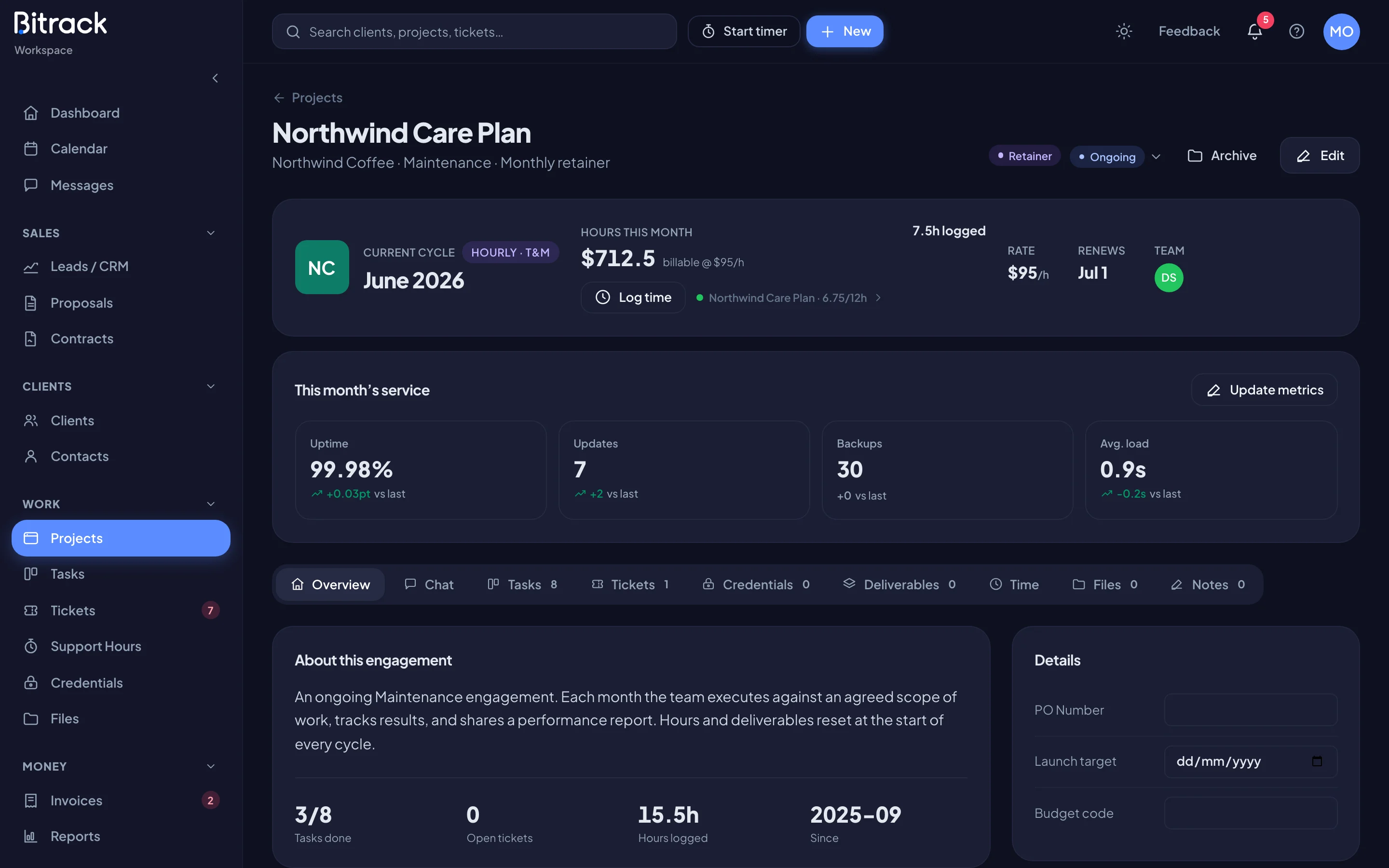Click the Log time button
This screenshot has height=868, width=1389.
633,298
